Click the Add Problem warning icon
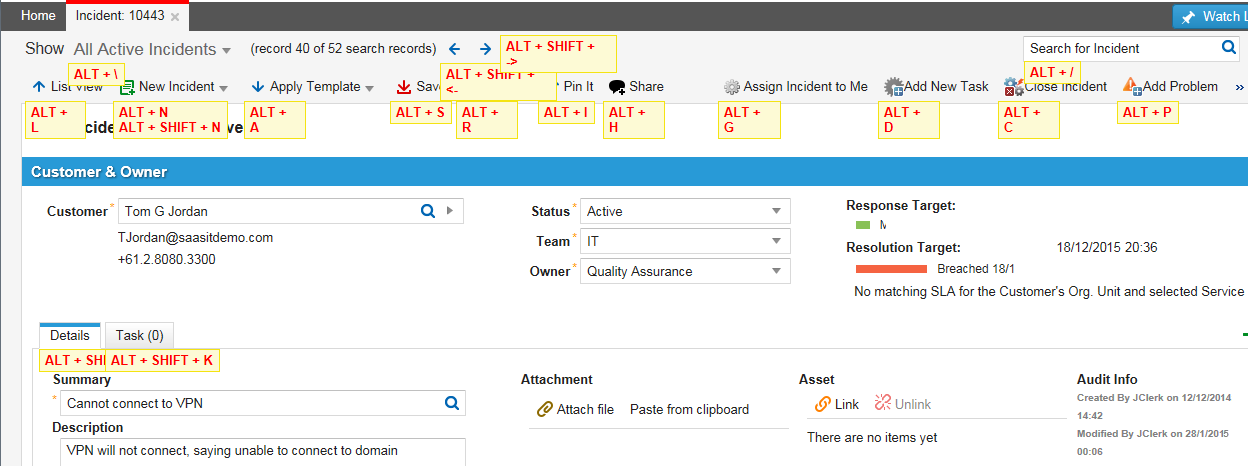 click(1131, 87)
